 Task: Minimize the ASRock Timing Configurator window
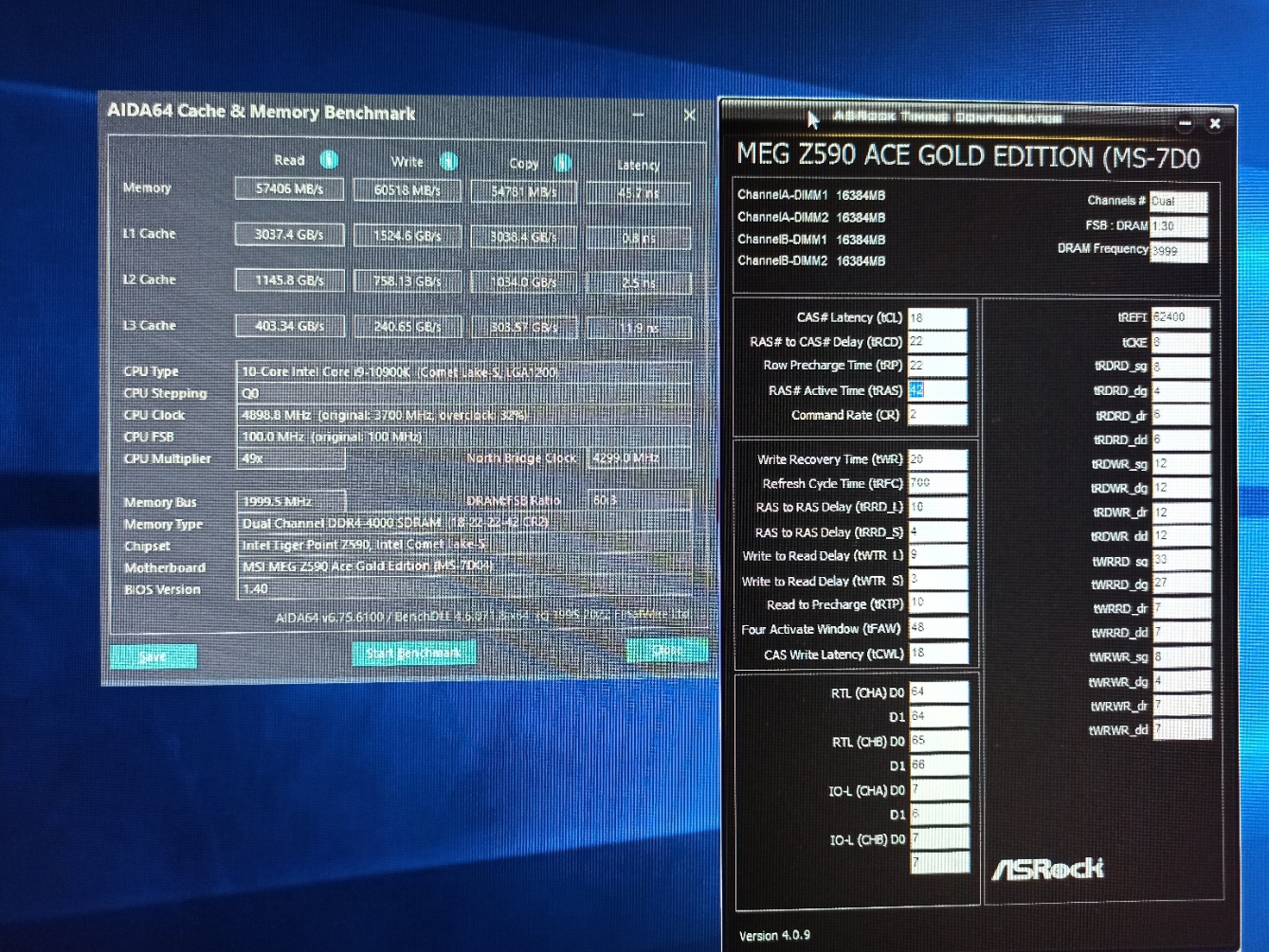pyautogui.click(x=1185, y=123)
